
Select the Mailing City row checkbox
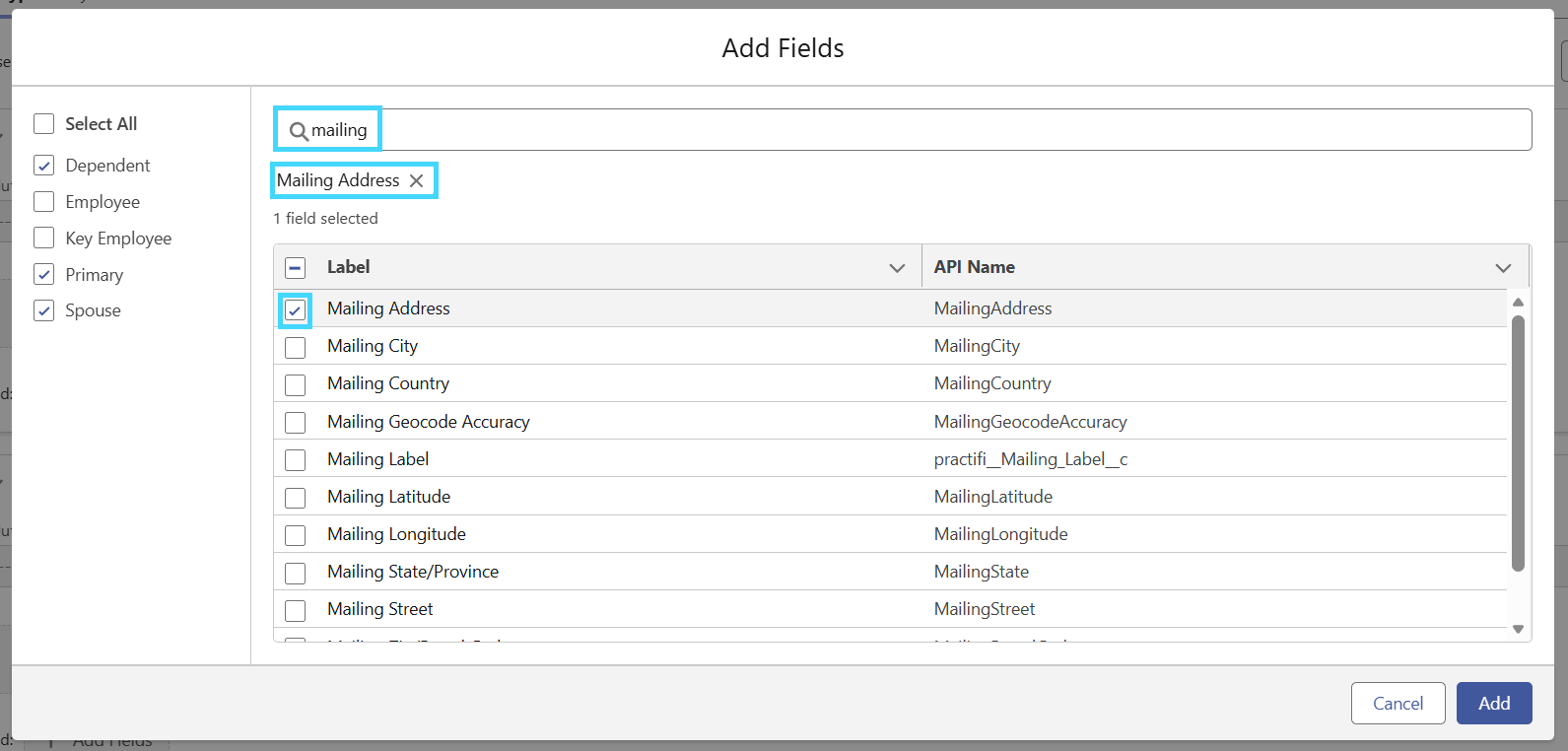[296, 347]
